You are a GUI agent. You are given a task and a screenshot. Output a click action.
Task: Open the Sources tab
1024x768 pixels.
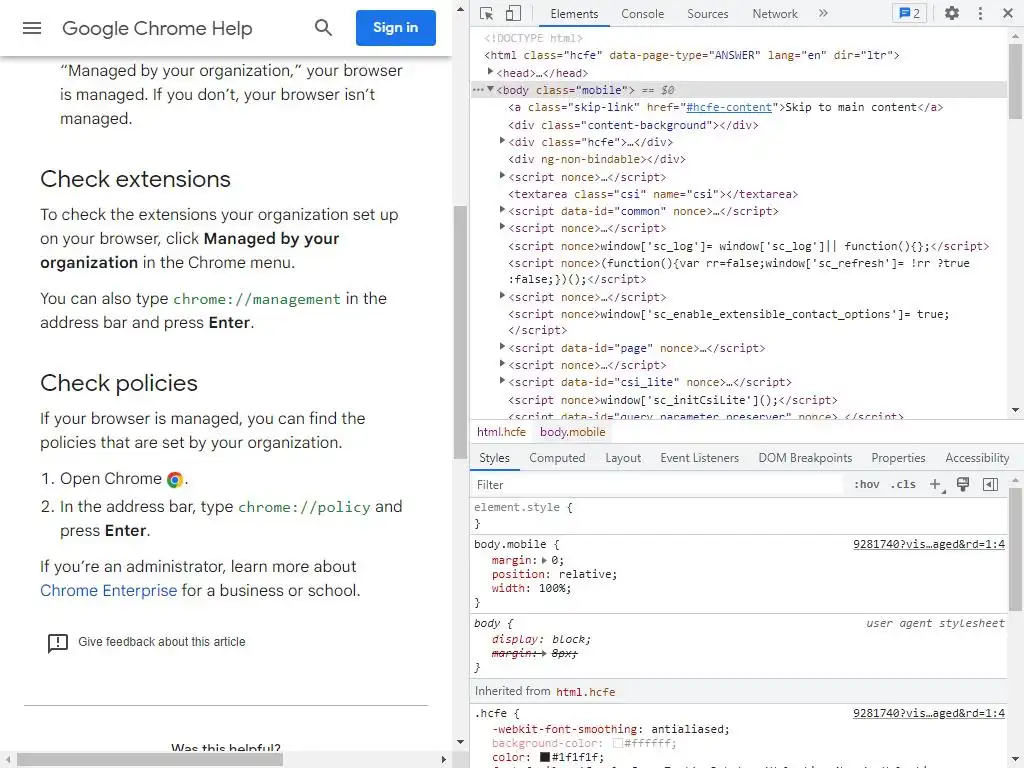coord(707,14)
